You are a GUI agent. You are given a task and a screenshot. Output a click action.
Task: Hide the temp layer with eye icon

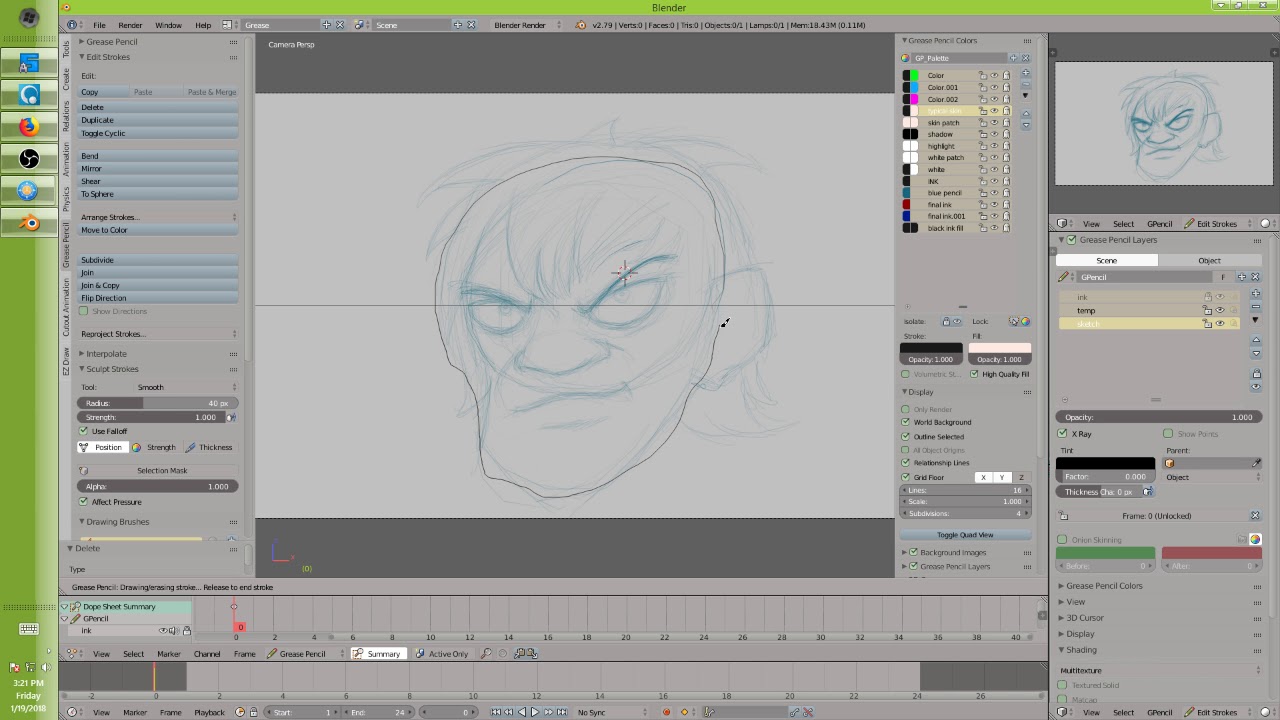(1219, 310)
